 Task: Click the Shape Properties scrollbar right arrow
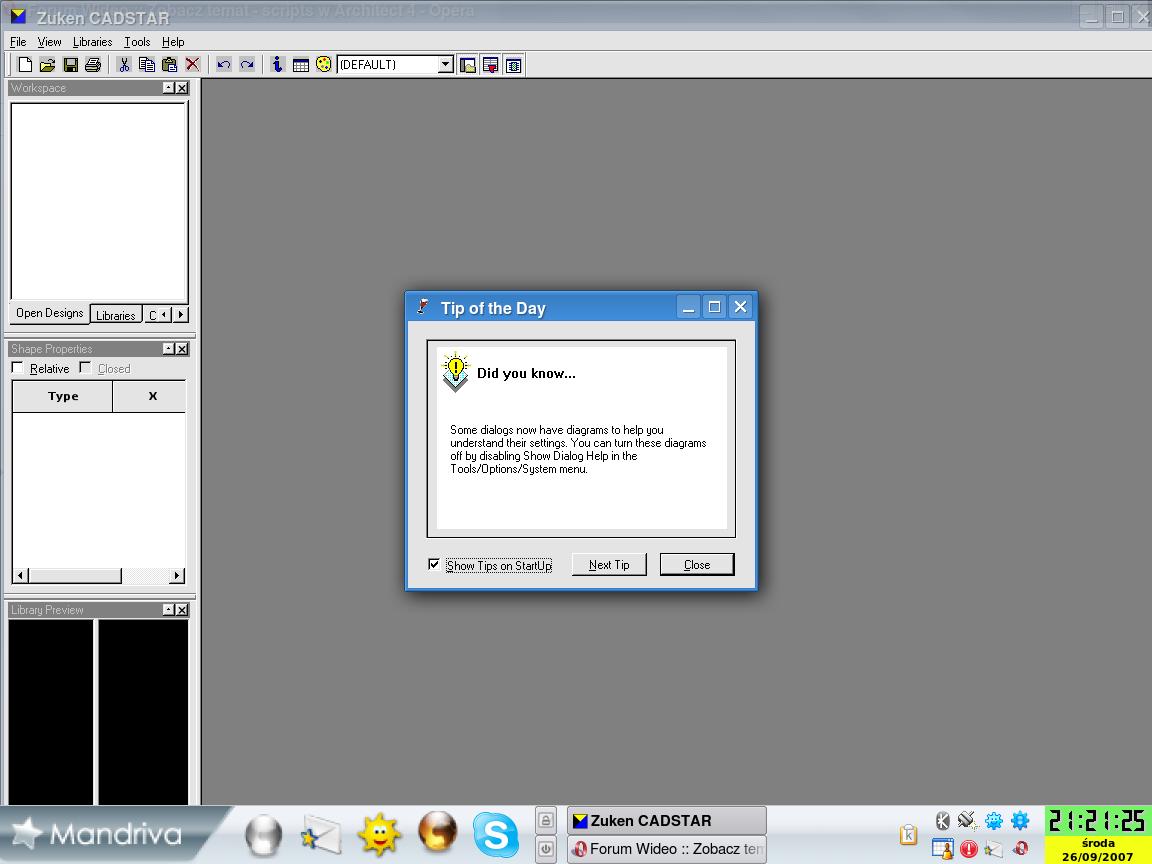pos(176,575)
